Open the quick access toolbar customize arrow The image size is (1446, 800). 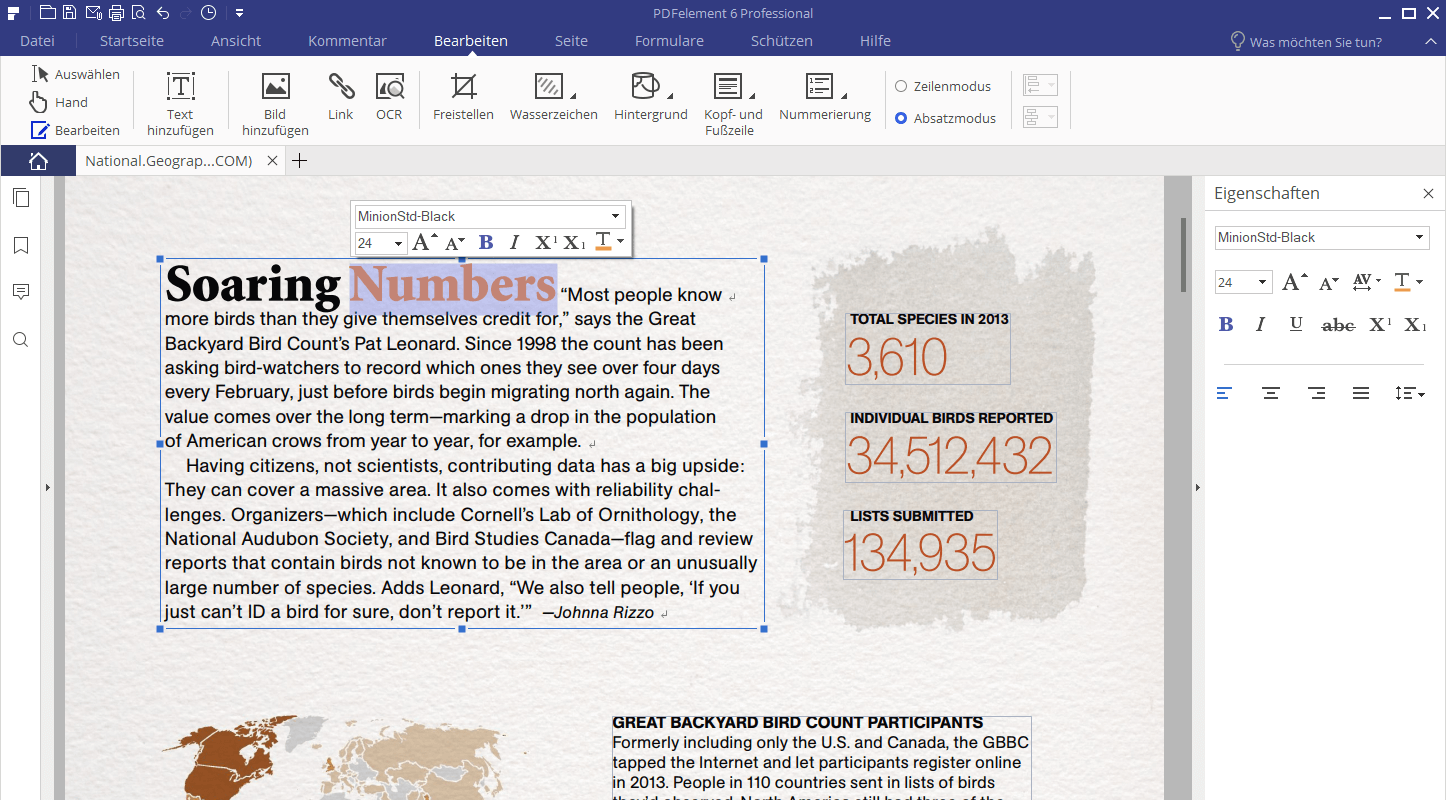(239, 13)
